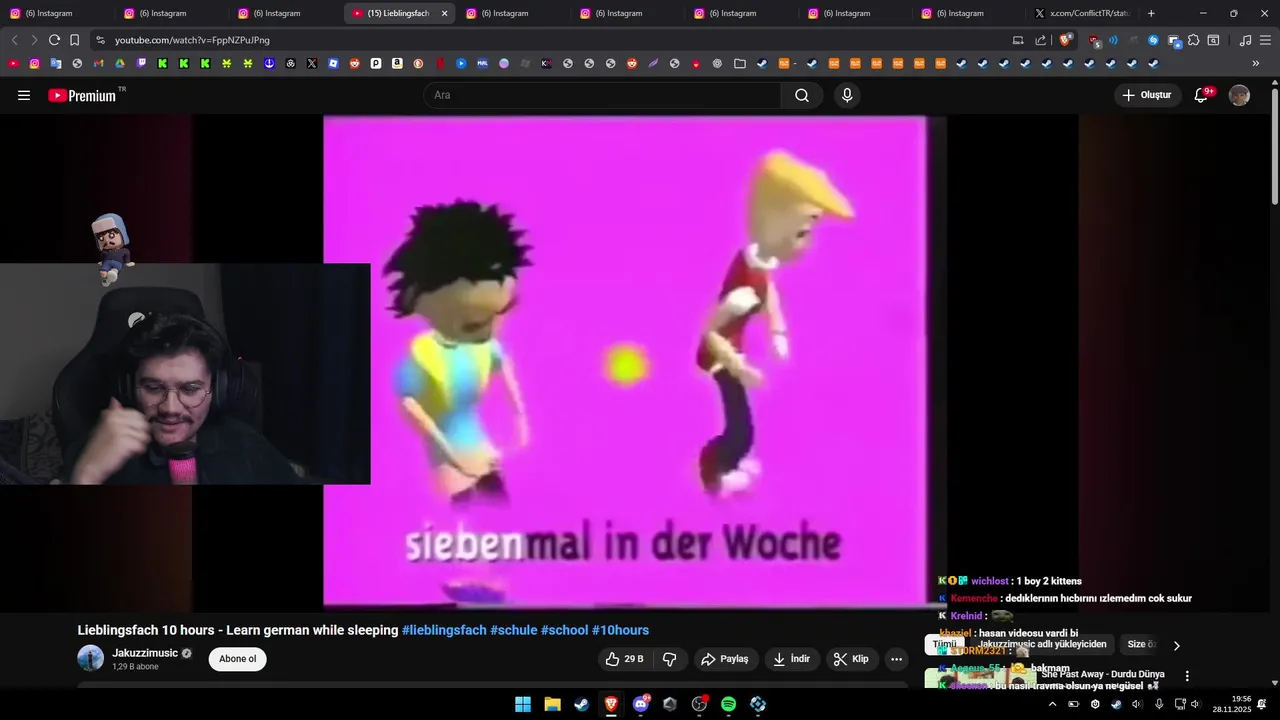
Task: Open Discord from the Windows taskbar
Action: pos(640,704)
